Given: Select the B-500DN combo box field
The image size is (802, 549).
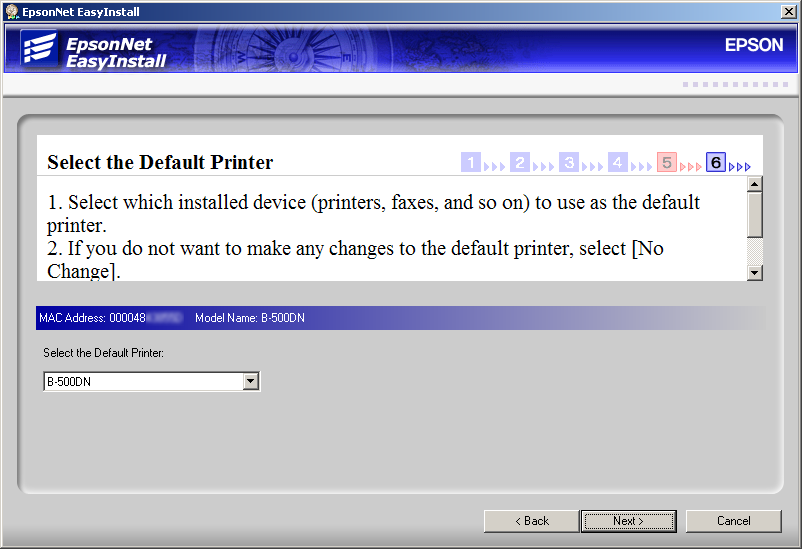Looking at the screenshot, I should coord(151,381).
